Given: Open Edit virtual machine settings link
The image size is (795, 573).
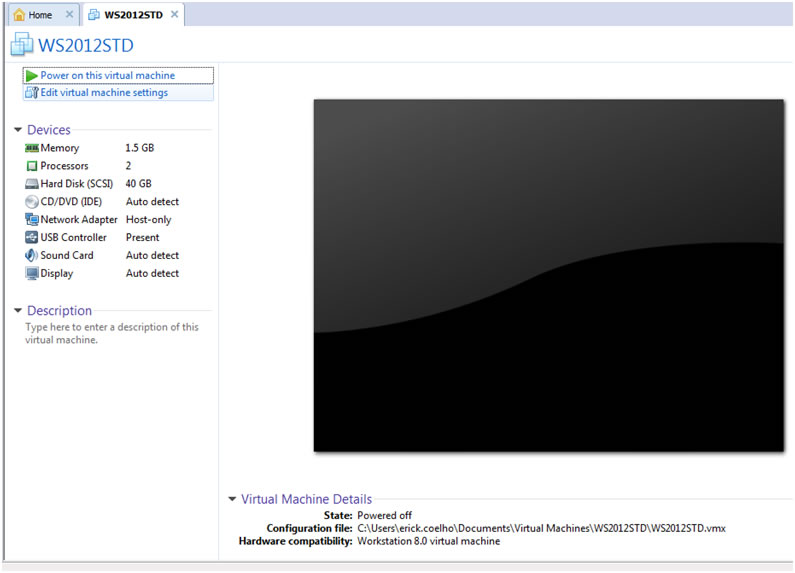Looking at the screenshot, I should click(104, 93).
